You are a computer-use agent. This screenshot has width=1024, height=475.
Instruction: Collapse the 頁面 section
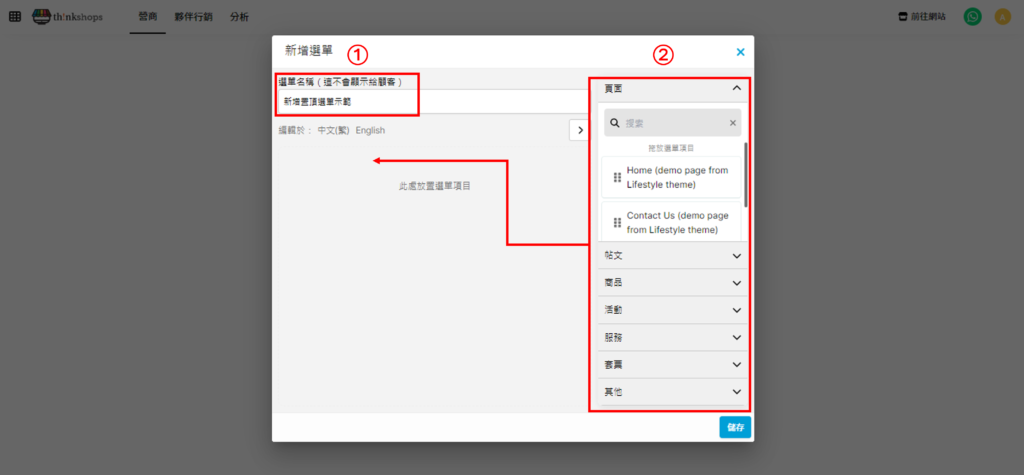tap(737, 88)
